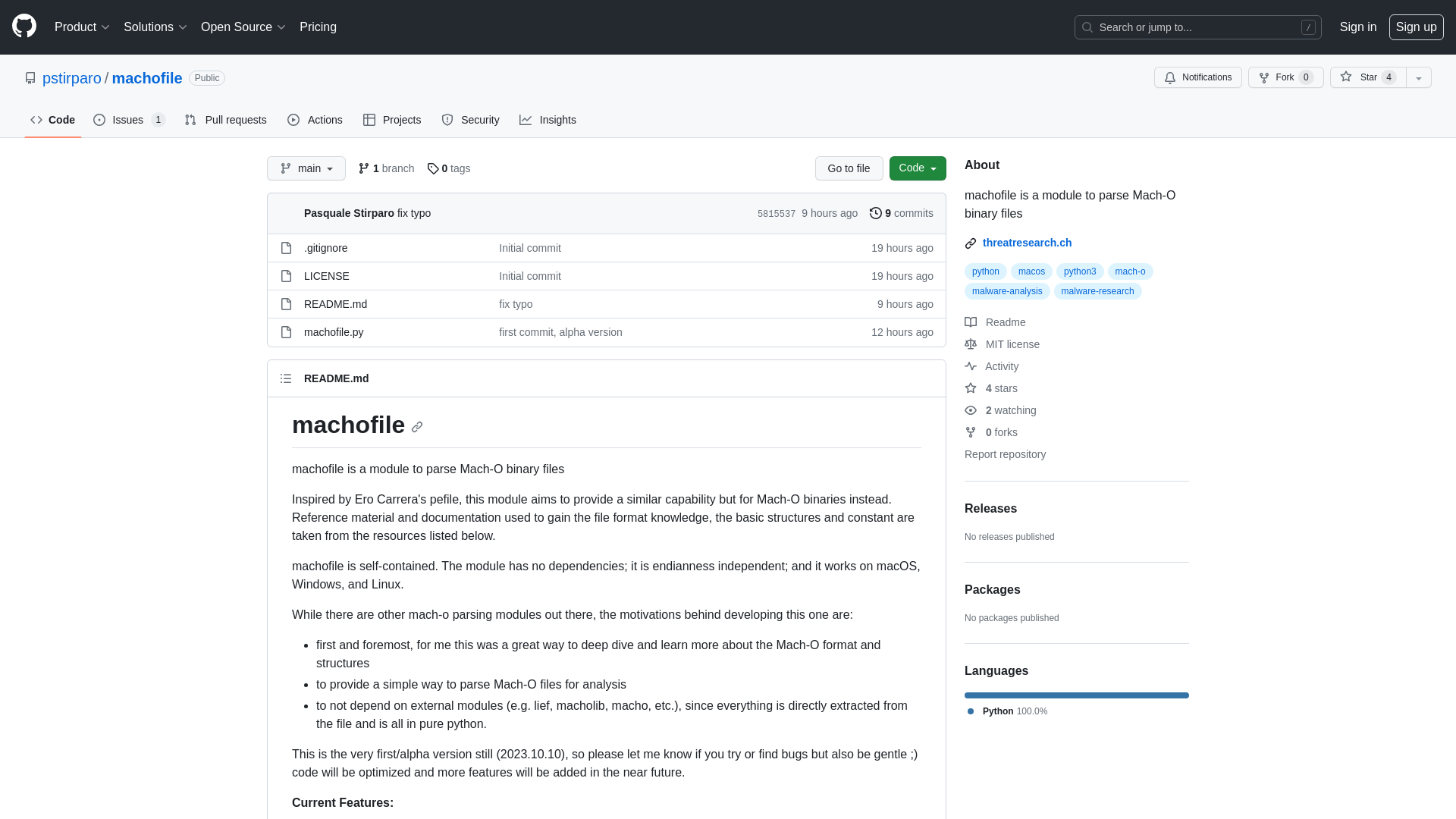Viewport: 1456px width, 819px height.
Task: Open the Security tab
Action: pyautogui.click(x=471, y=120)
